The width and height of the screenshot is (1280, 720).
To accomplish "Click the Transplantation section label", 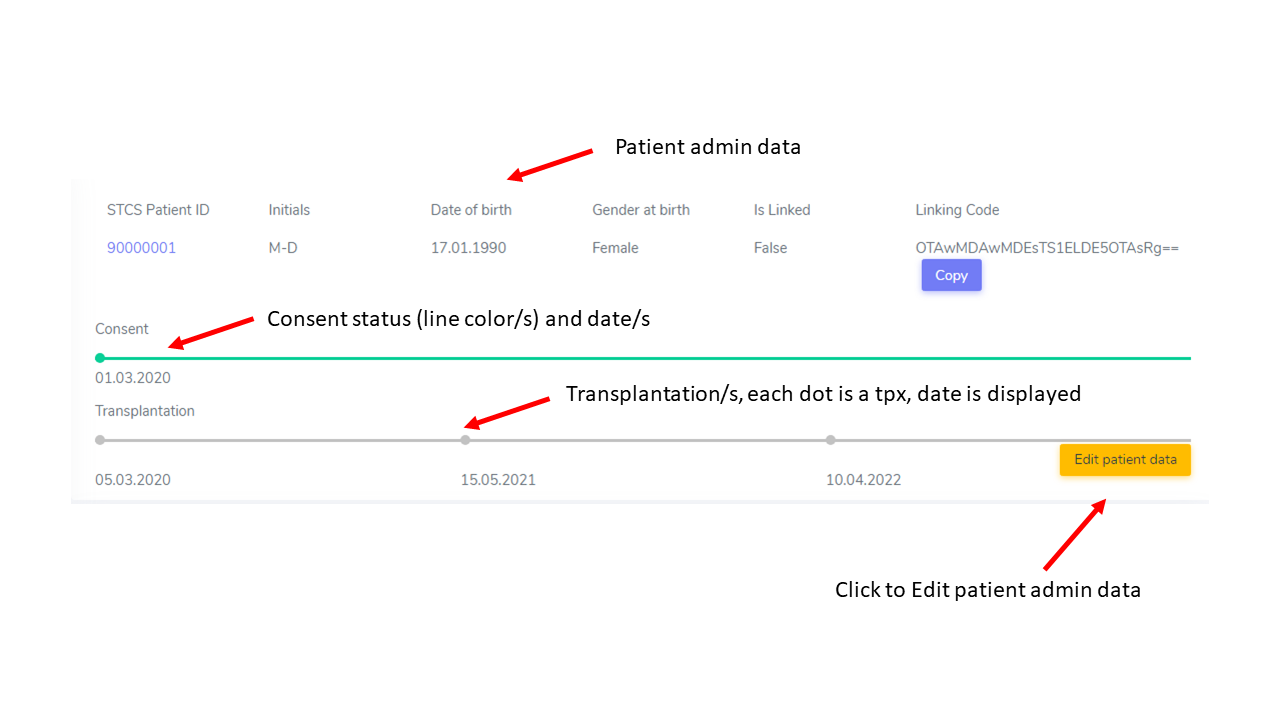I will pos(145,411).
